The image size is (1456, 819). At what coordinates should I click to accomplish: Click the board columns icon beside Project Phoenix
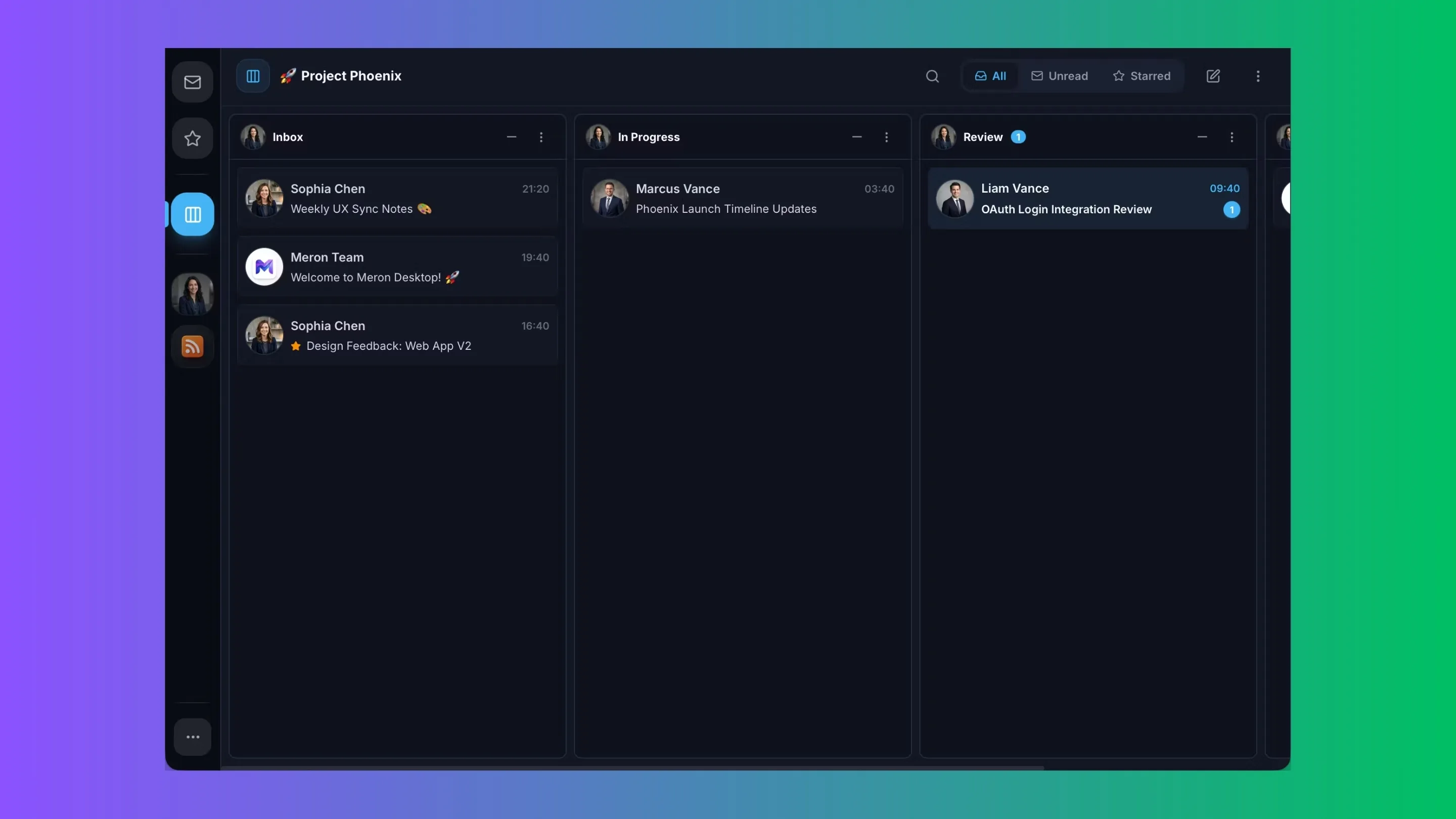click(253, 76)
